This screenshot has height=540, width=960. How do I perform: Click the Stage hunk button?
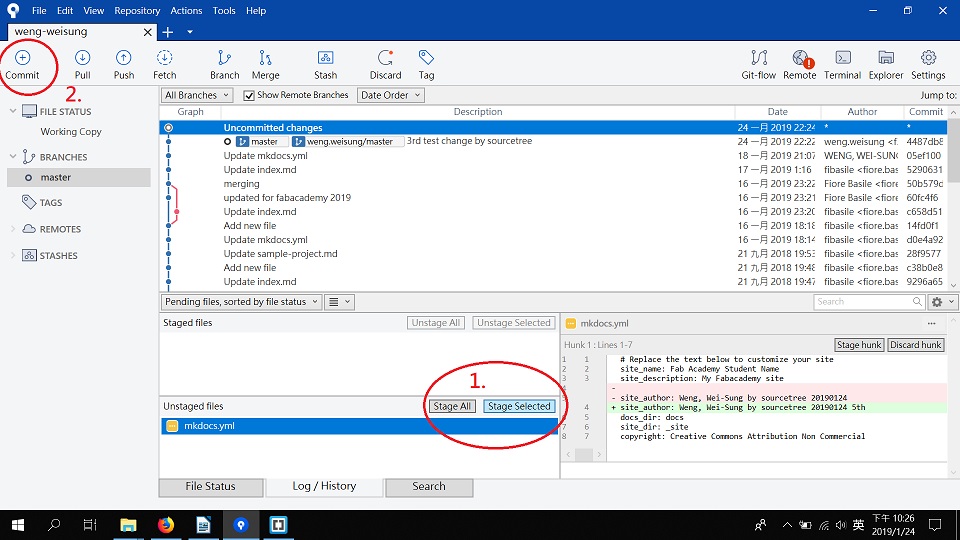pyautogui.click(x=859, y=345)
